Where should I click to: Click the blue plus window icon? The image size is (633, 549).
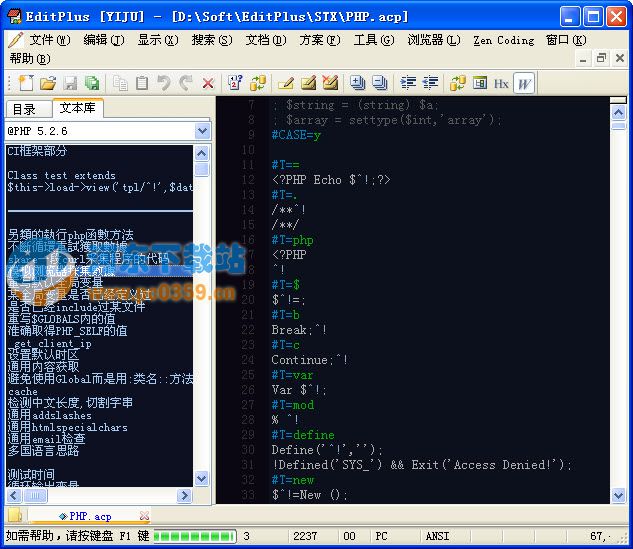(x=358, y=83)
